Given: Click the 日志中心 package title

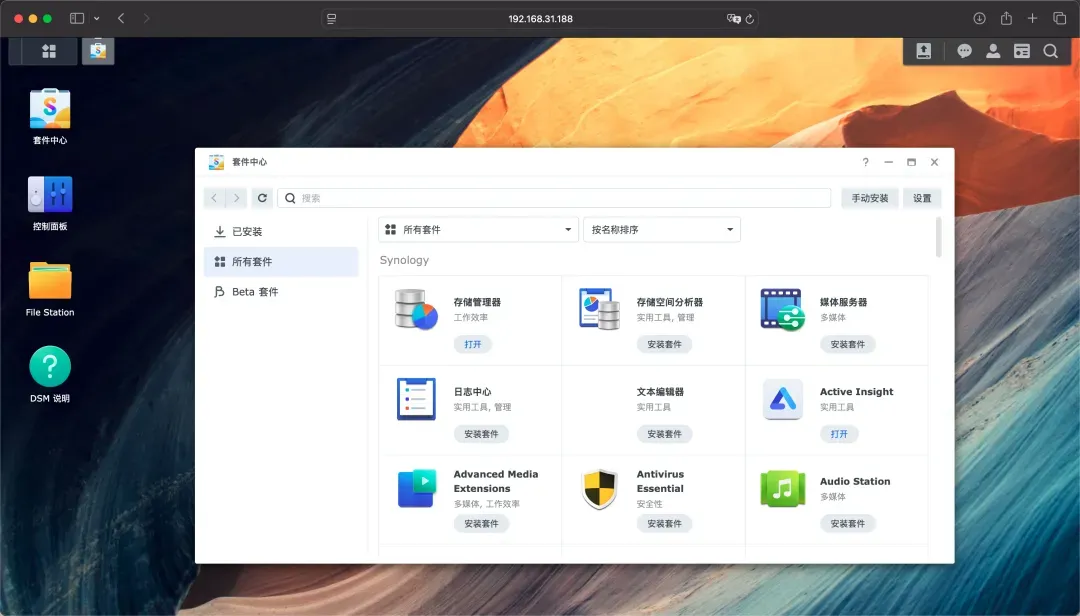Looking at the screenshot, I should (x=472, y=391).
